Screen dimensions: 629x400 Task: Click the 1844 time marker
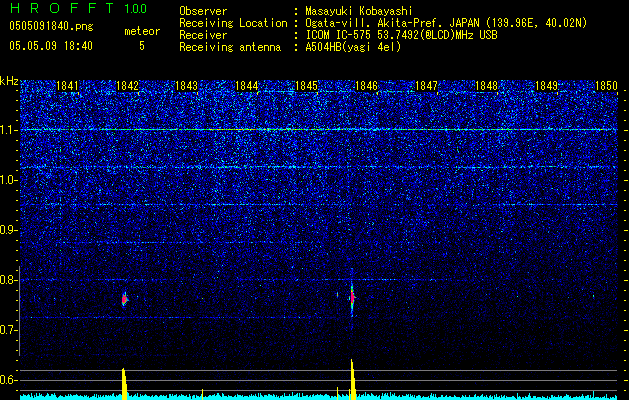click(247, 85)
